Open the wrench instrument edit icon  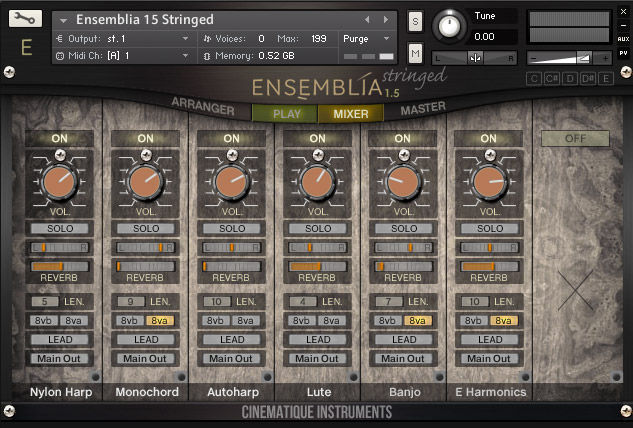pyautogui.click(x=25, y=19)
